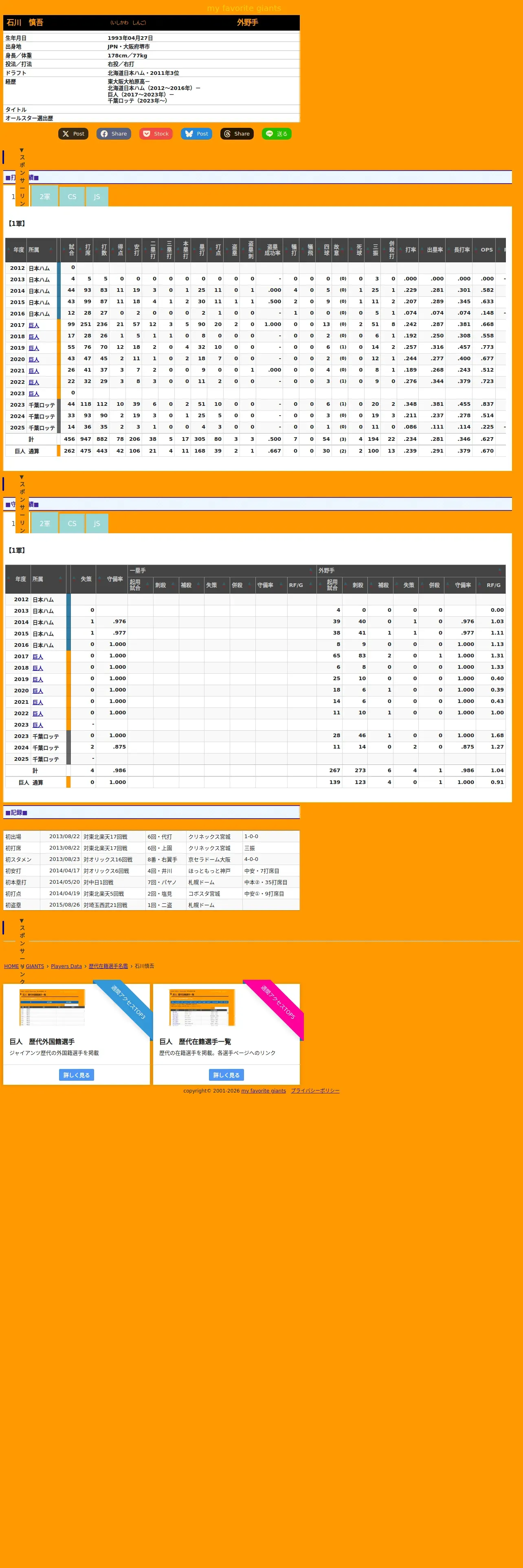
Task: Click the 初スタメン record row label
Action: tap(18, 860)
